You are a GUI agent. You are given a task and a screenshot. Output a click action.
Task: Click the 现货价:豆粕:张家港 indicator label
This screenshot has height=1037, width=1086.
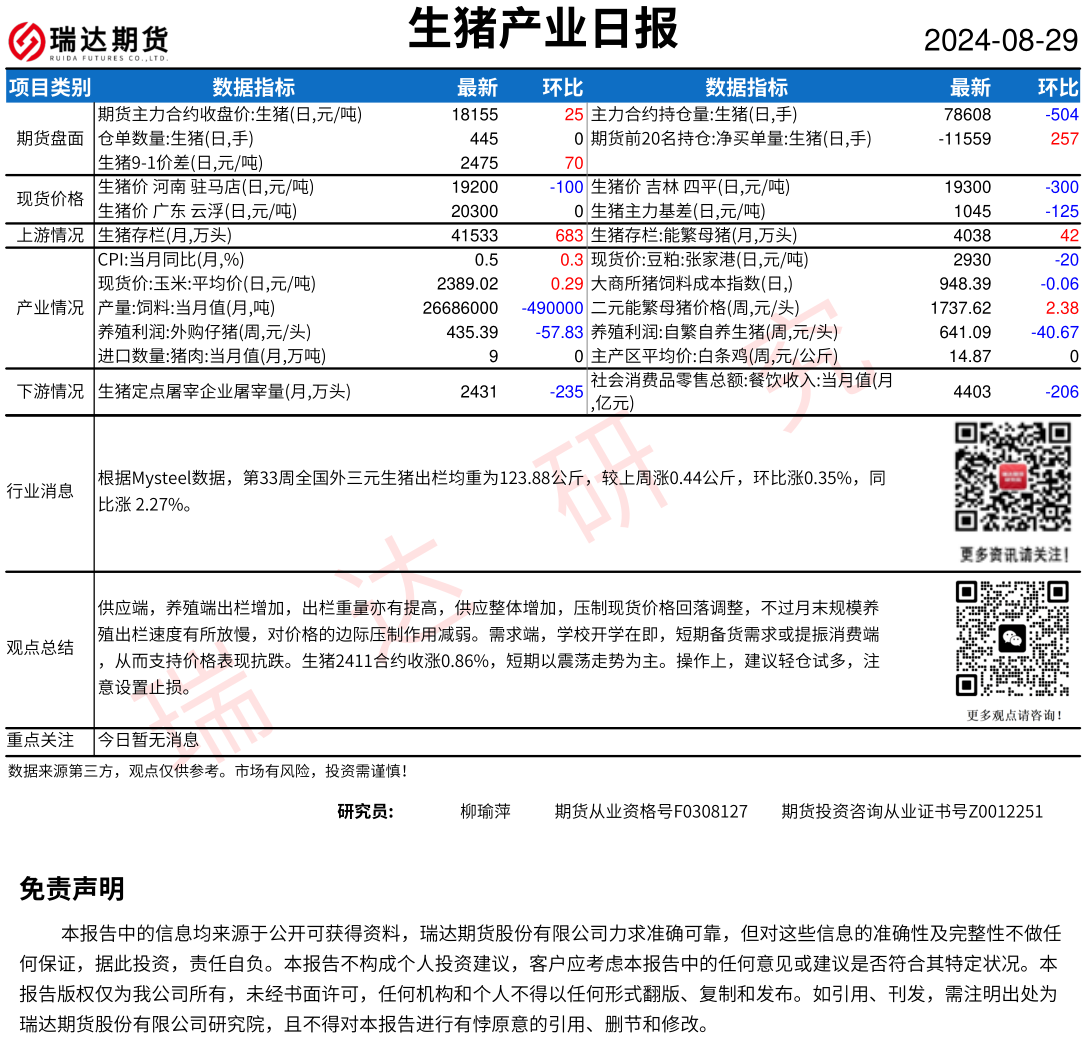click(x=700, y=260)
